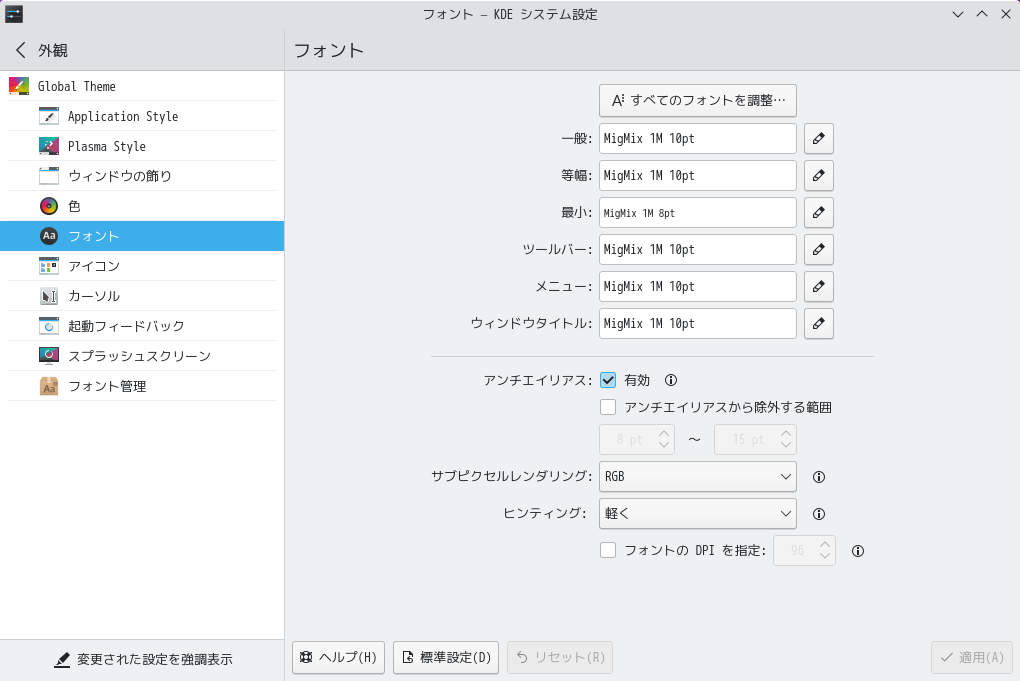Click the ウィンドウタイトル font field

[697, 324]
